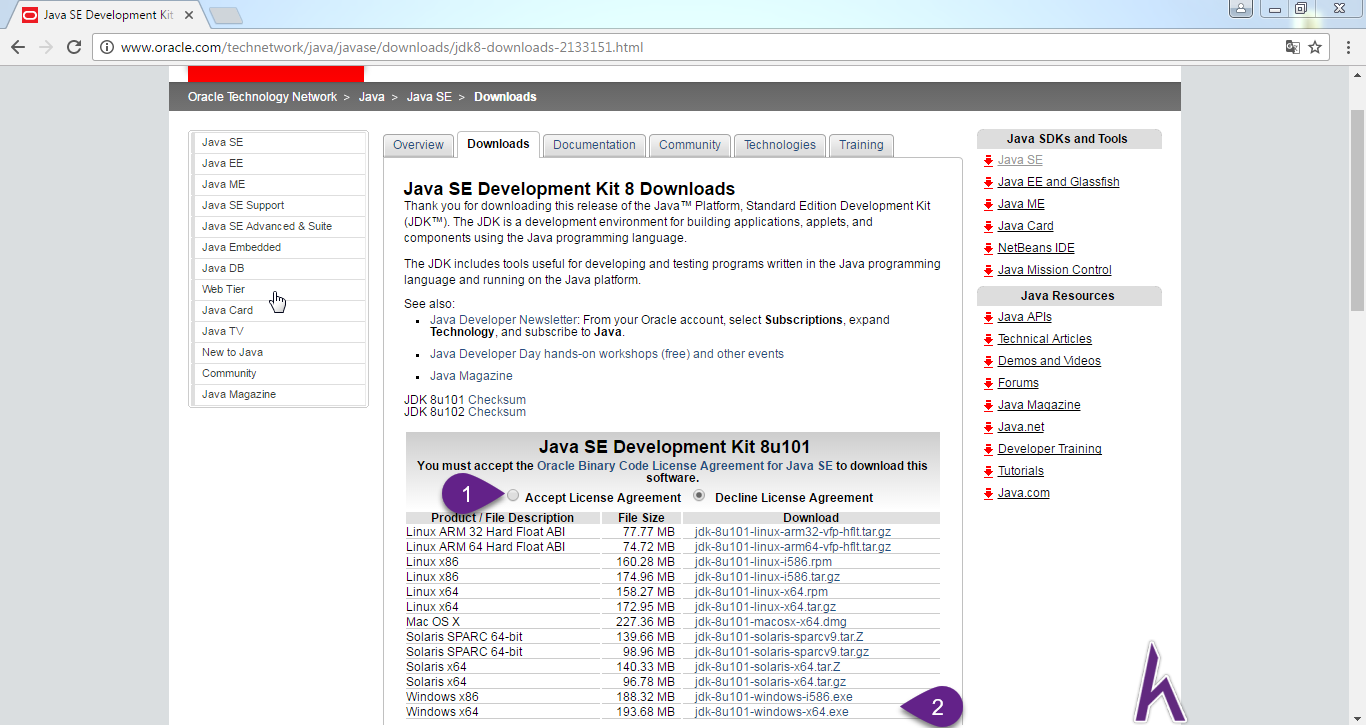The width and height of the screenshot is (1366, 728).
Task: Close the Java SE Development Kit tab
Action: (189, 15)
